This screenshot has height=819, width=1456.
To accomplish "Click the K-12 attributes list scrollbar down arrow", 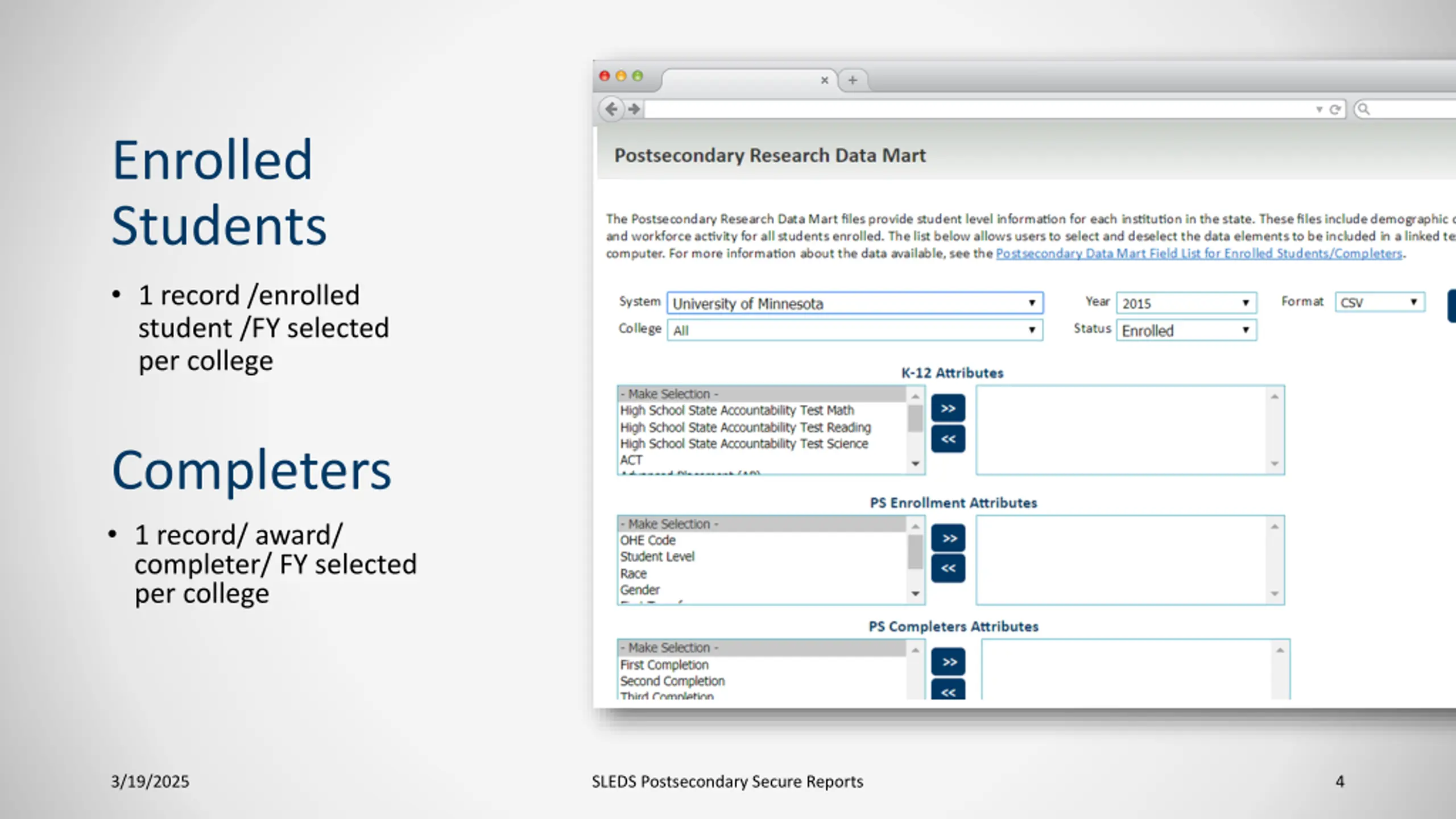I will pos(915,464).
